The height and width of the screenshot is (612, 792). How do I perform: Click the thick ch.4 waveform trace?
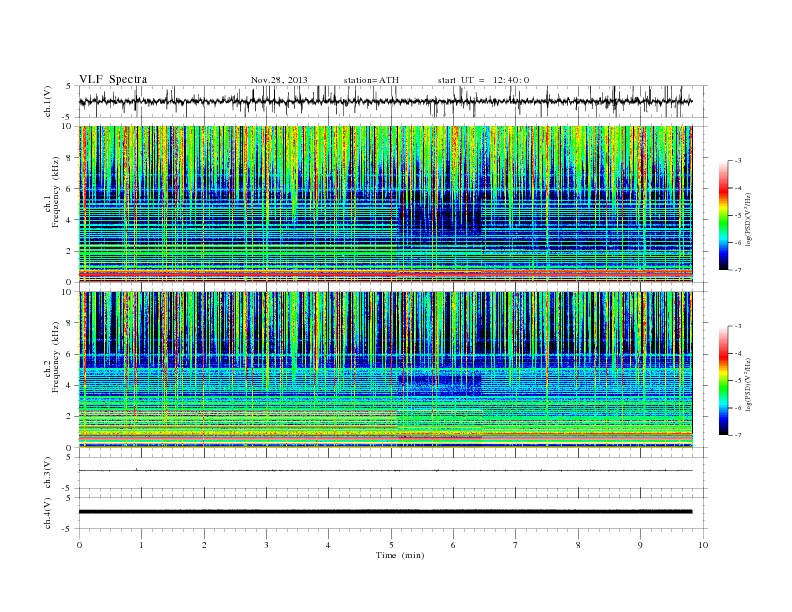pyautogui.click(x=385, y=512)
